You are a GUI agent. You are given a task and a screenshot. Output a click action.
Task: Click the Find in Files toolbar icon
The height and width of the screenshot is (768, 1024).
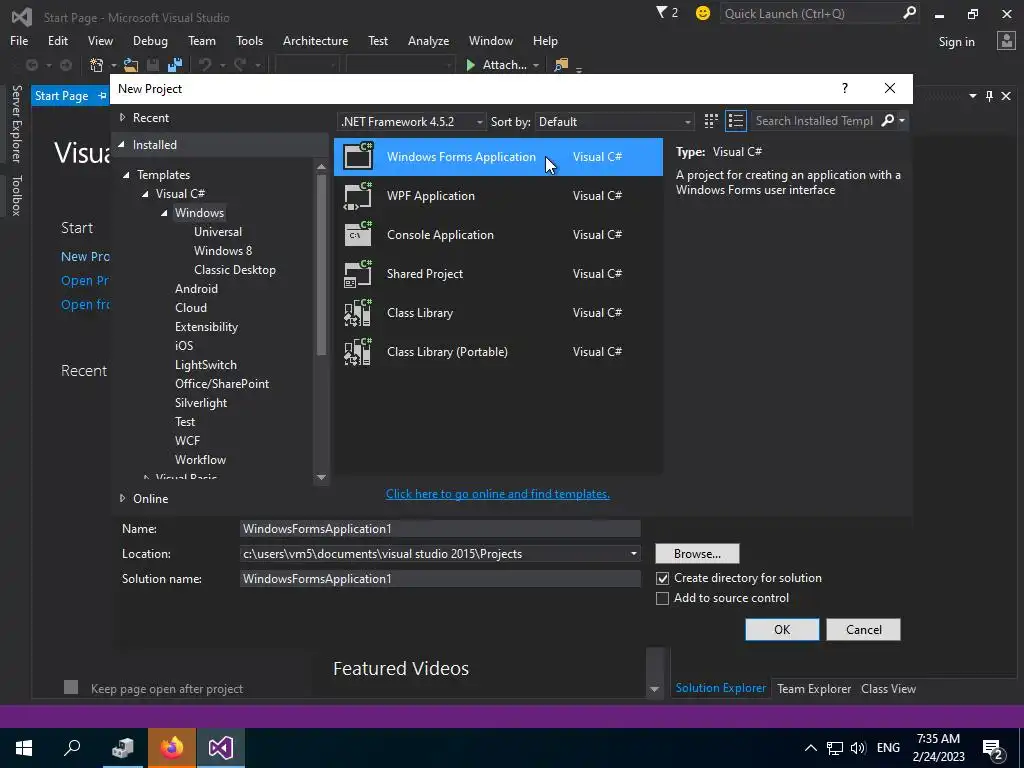tap(561, 65)
